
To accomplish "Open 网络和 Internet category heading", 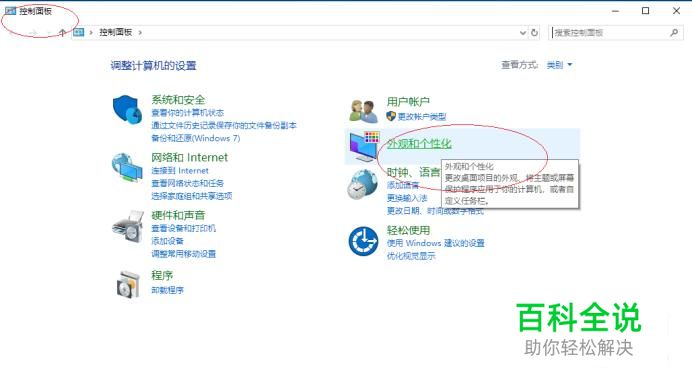I will point(189,158).
